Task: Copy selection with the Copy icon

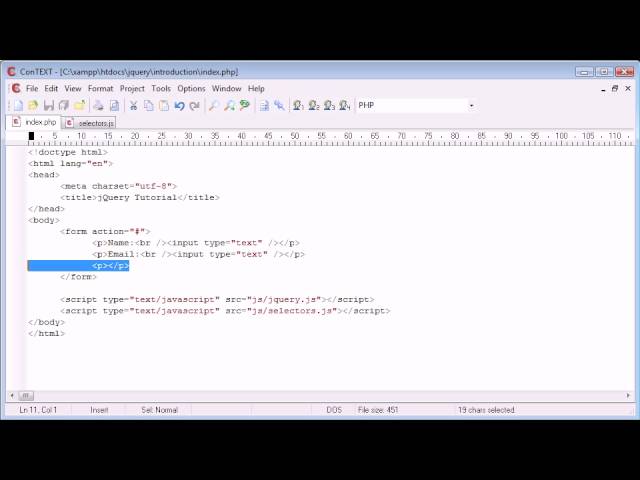Action: (149, 106)
